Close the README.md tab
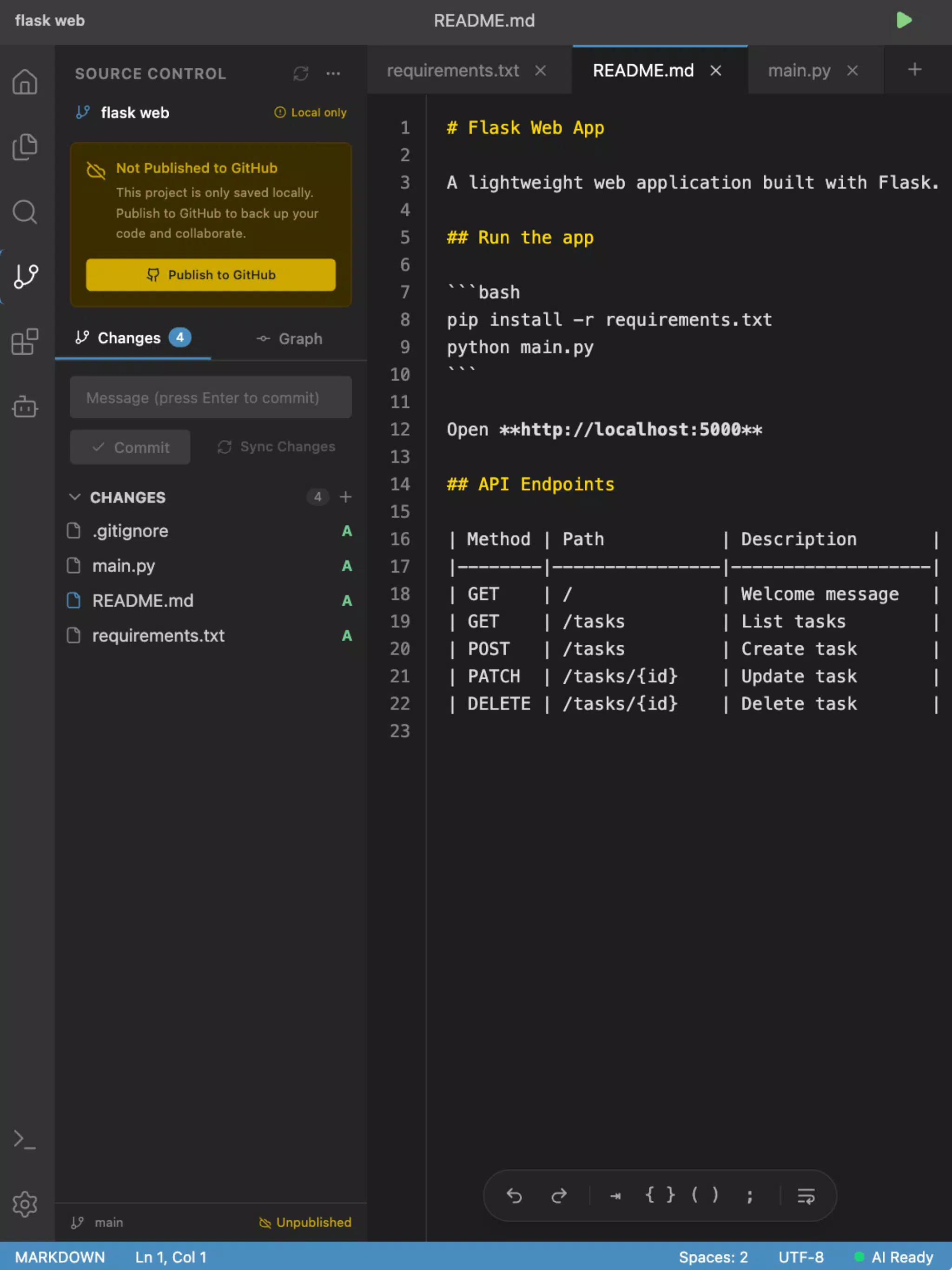Image resolution: width=952 pixels, height=1270 pixels. tap(715, 71)
